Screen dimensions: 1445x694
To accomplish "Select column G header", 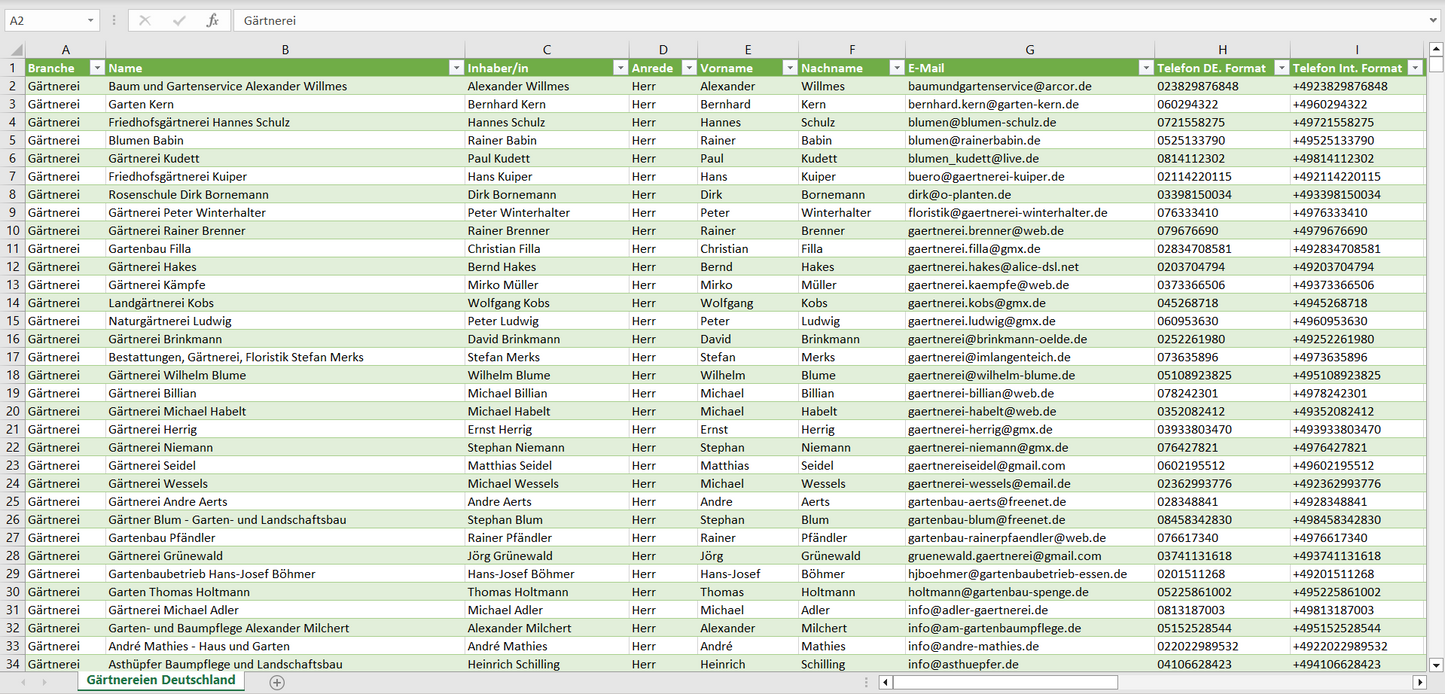I will (x=1029, y=50).
